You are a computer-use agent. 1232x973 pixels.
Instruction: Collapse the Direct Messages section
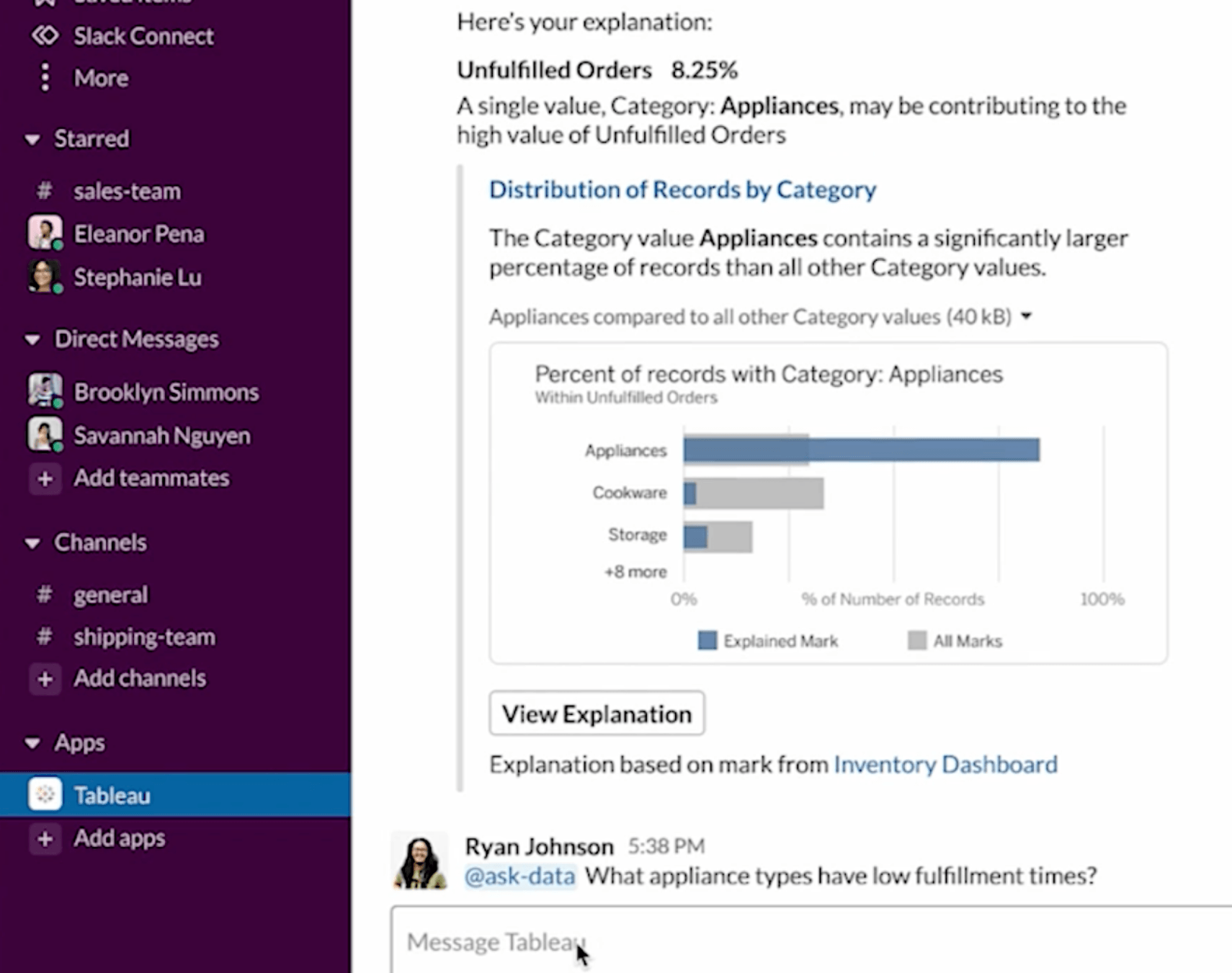[x=32, y=339]
